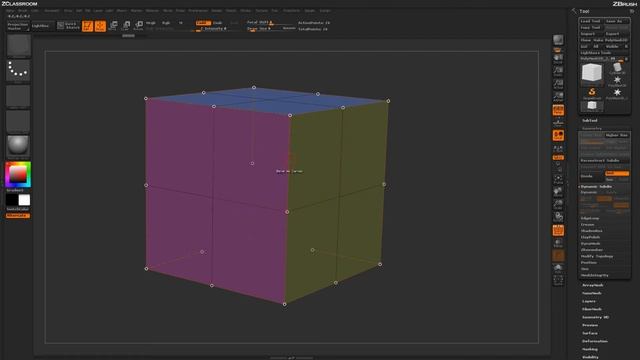
Task: Select the Cylinder3D tool thumbnail
Action: (x=617, y=68)
